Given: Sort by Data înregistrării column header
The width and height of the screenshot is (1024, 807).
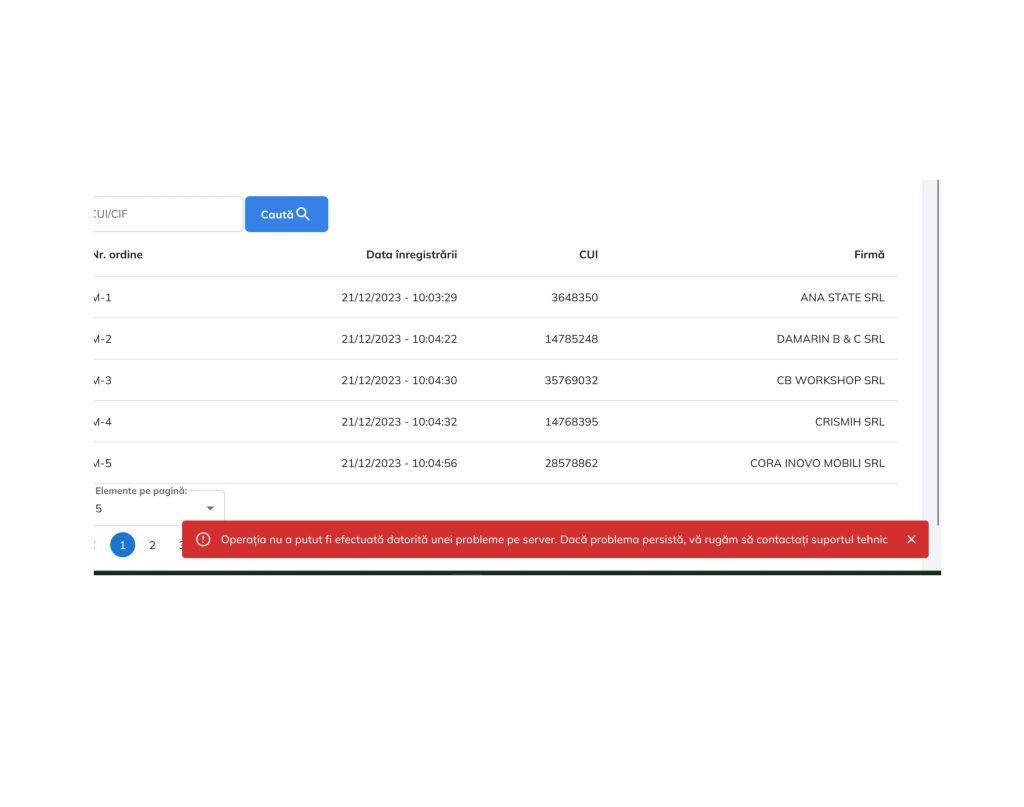Looking at the screenshot, I should tap(411, 255).
